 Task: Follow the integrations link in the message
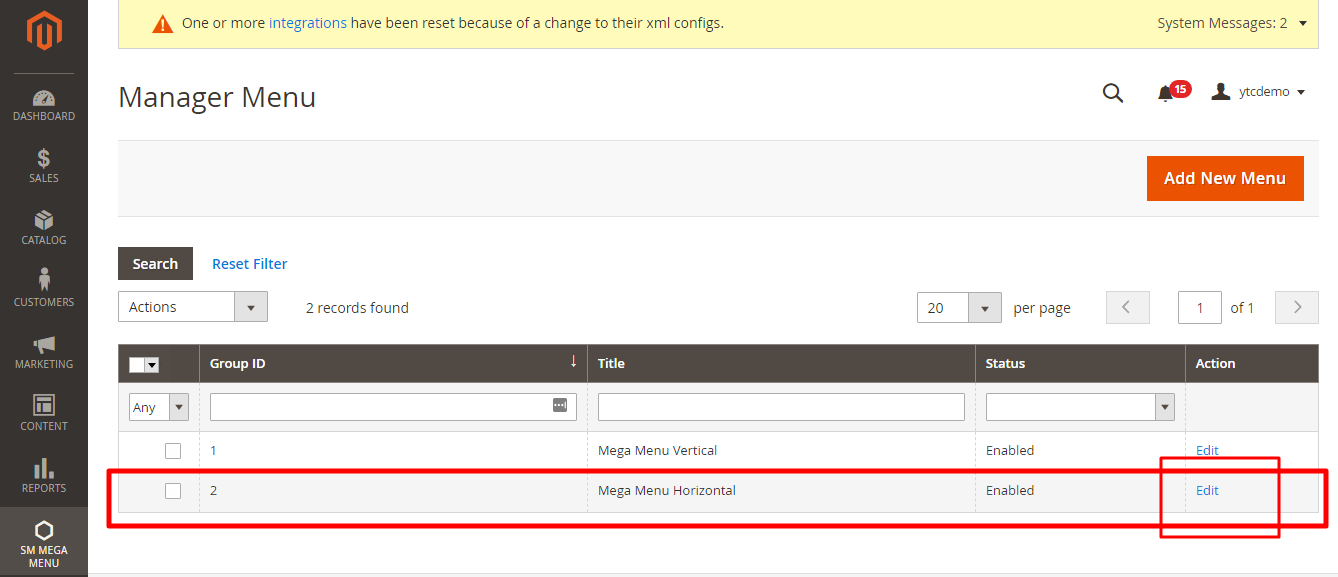[x=308, y=23]
